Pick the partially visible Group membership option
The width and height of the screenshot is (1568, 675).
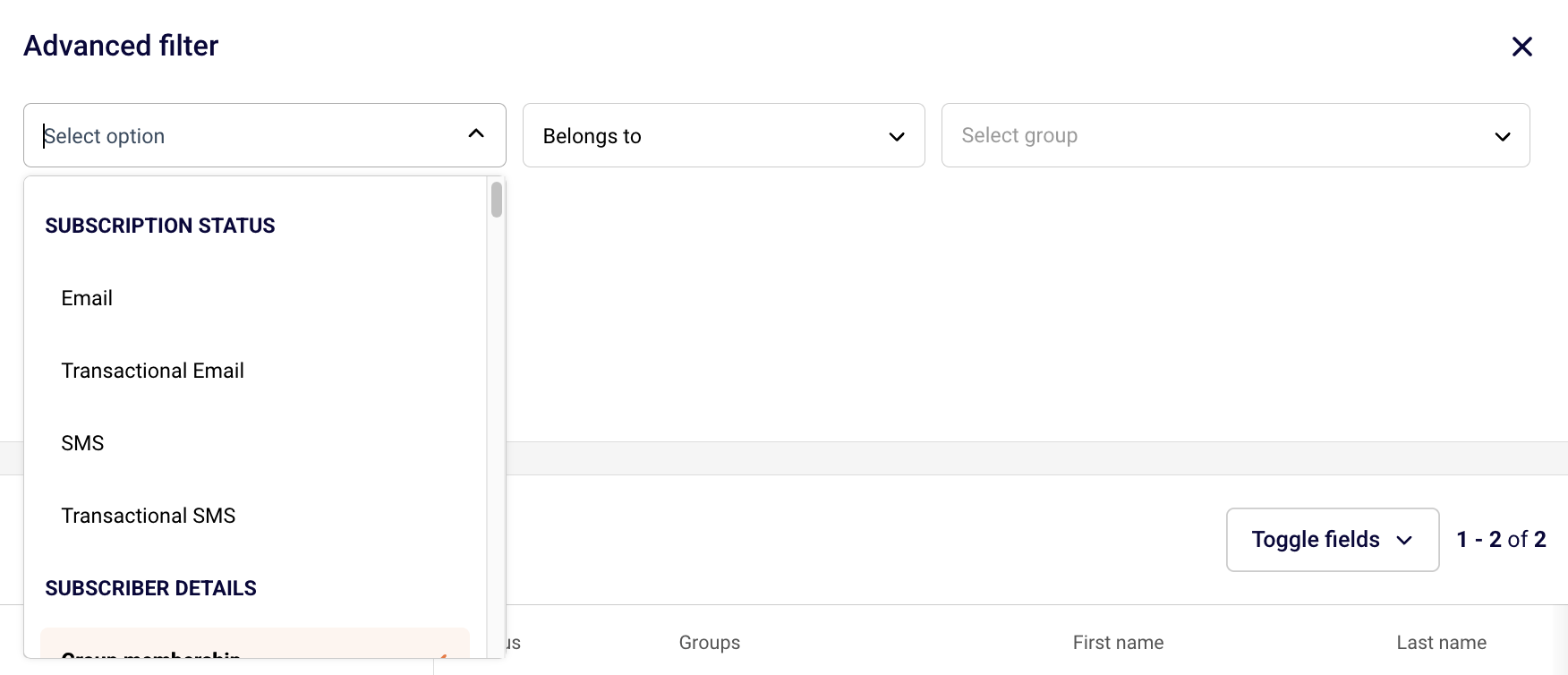(255, 645)
